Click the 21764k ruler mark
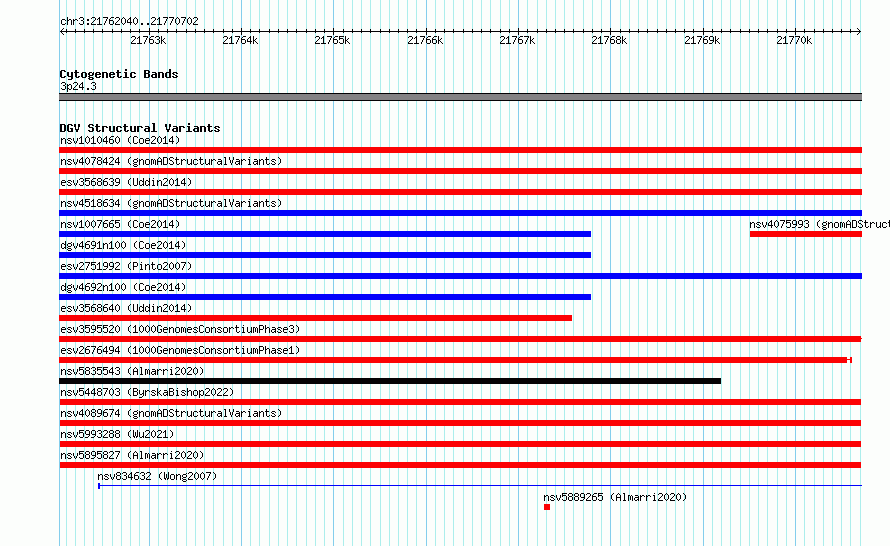Image resolution: width=890 pixels, height=546 pixels. tap(240, 40)
